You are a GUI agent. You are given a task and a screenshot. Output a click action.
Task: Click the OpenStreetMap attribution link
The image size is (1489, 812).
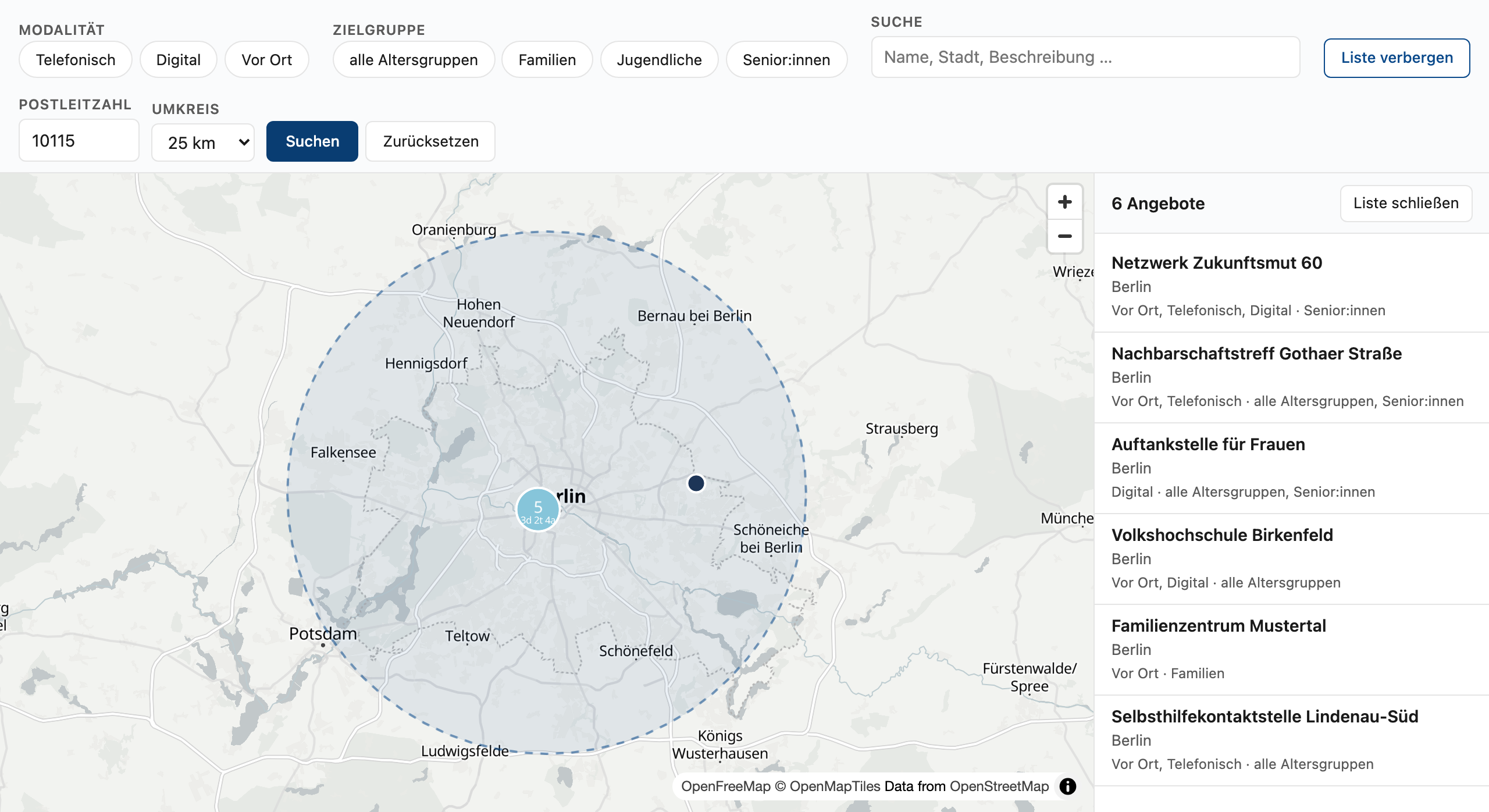click(999, 786)
